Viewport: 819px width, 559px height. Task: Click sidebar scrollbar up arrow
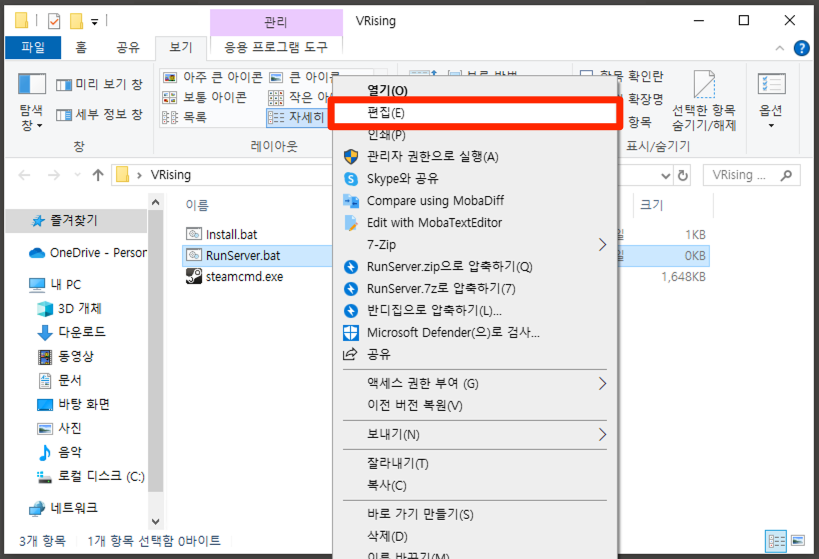(155, 202)
